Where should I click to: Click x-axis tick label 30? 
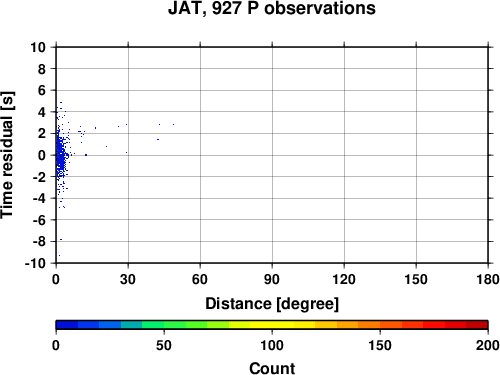pyautogui.click(x=128, y=279)
